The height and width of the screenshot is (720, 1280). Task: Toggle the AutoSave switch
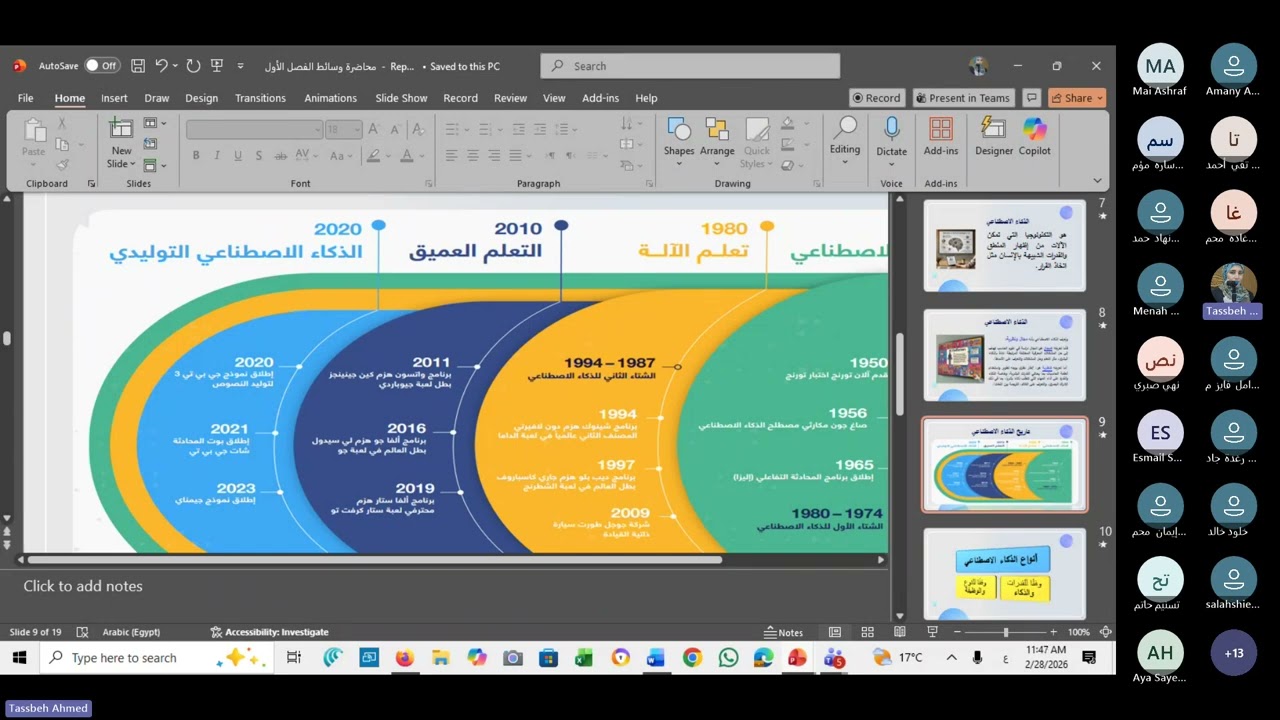pyautogui.click(x=101, y=66)
